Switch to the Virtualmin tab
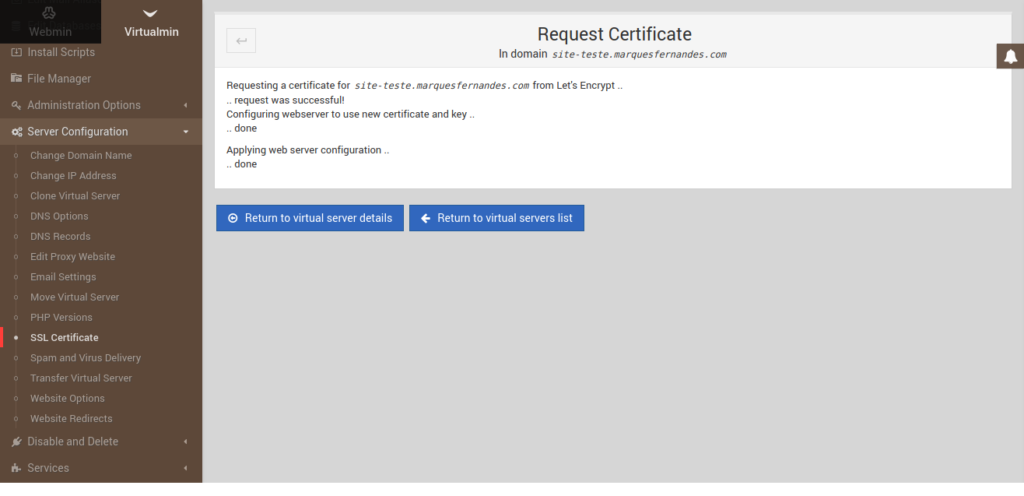The height and width of the screenshot is (496, 1024). pyautogui.click(x=152, y=22)
